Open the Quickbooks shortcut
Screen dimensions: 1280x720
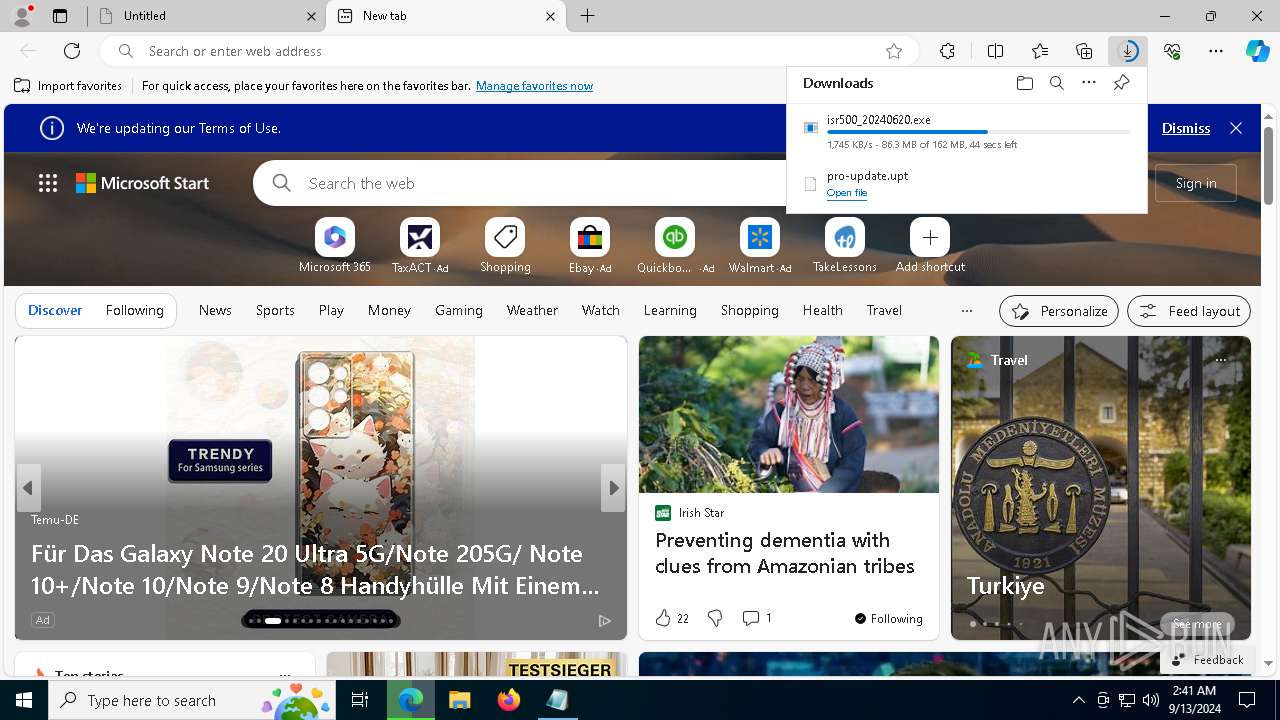(x=675, y=246)
